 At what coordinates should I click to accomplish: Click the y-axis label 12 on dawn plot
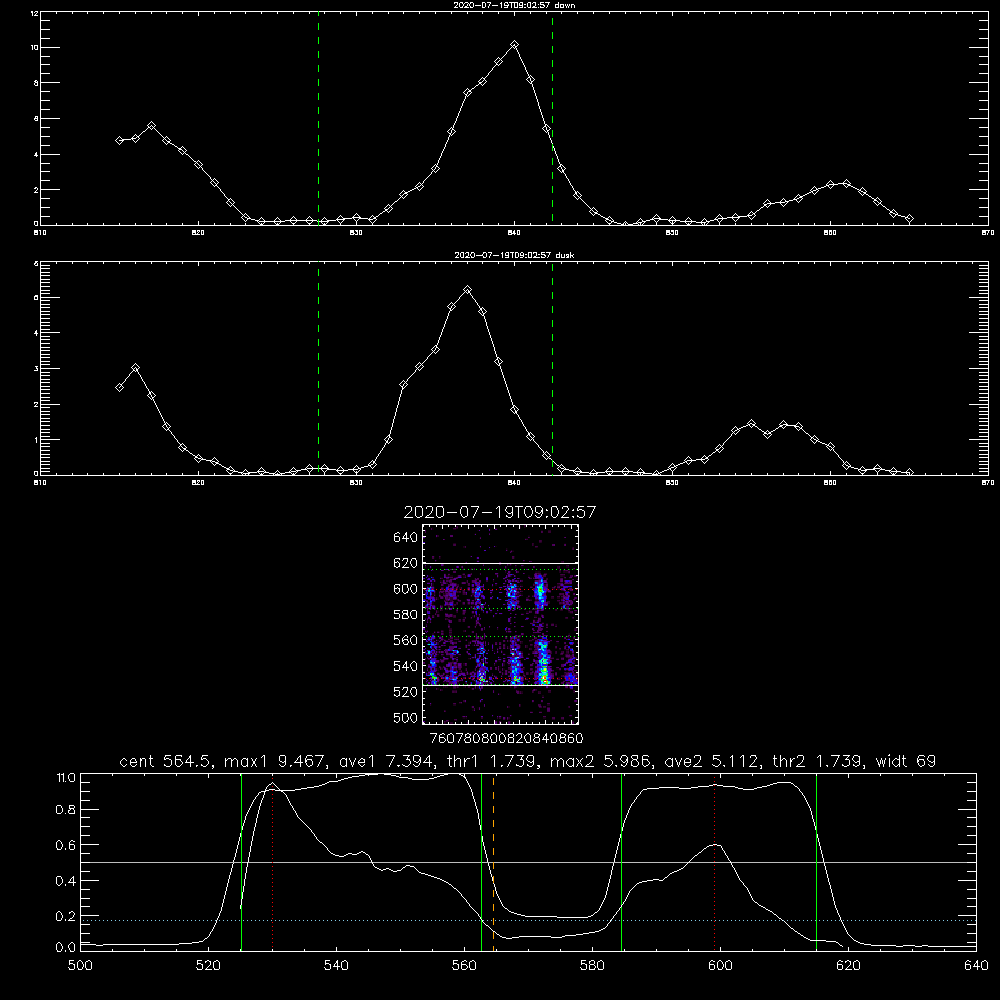click(34, 13)
